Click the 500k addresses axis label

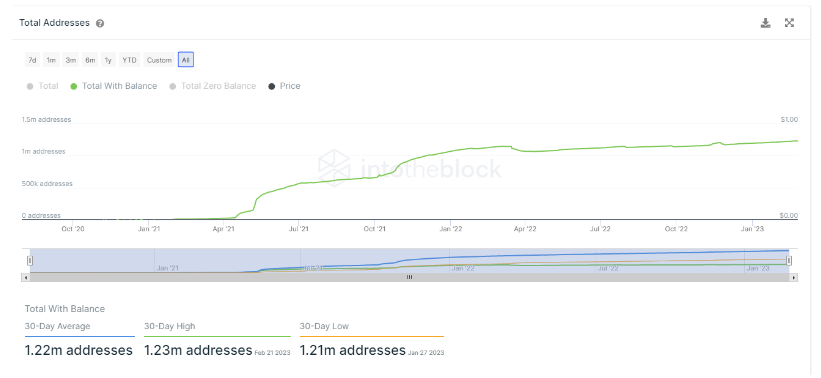click(x=47, y=184)
